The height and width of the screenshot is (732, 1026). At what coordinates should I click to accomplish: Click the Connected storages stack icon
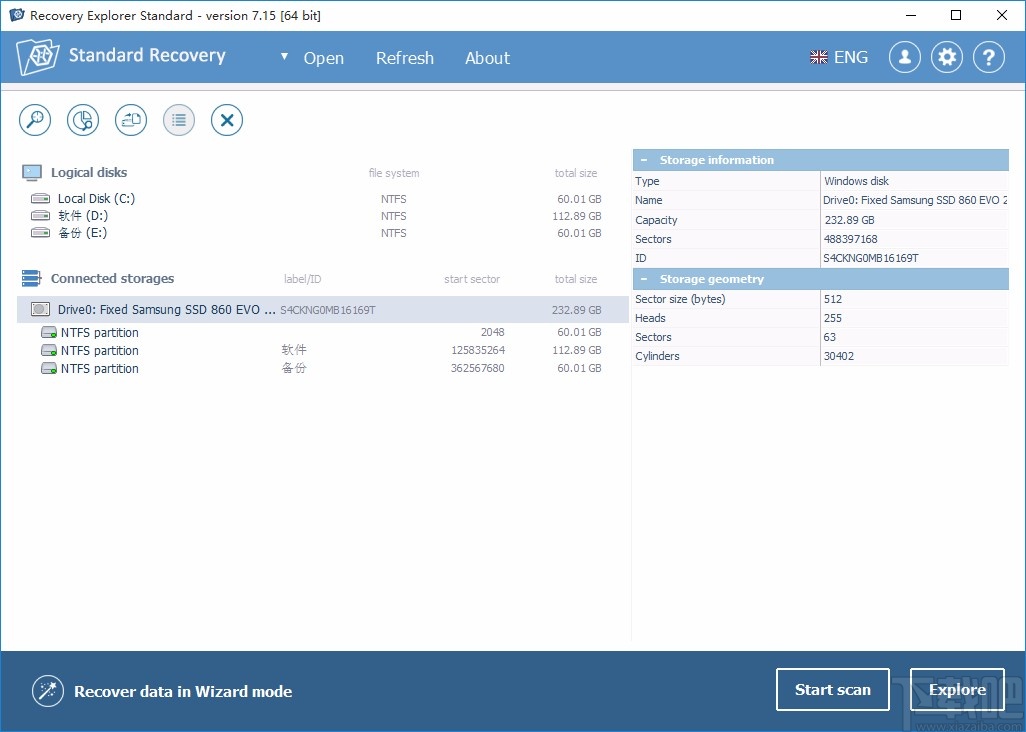(31, 279)
